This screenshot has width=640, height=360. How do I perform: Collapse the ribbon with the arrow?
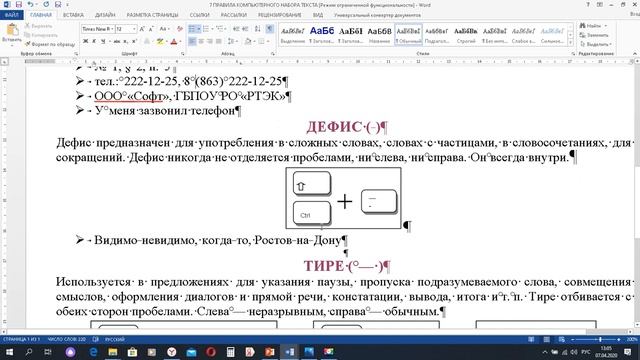[x=635, y=53]
